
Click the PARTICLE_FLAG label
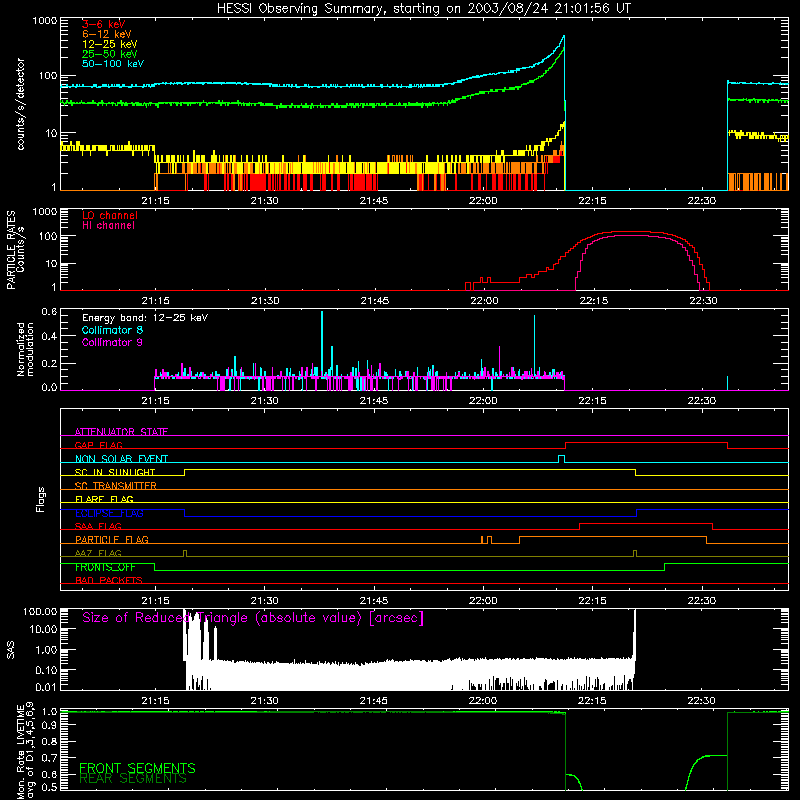coord(112,539)
